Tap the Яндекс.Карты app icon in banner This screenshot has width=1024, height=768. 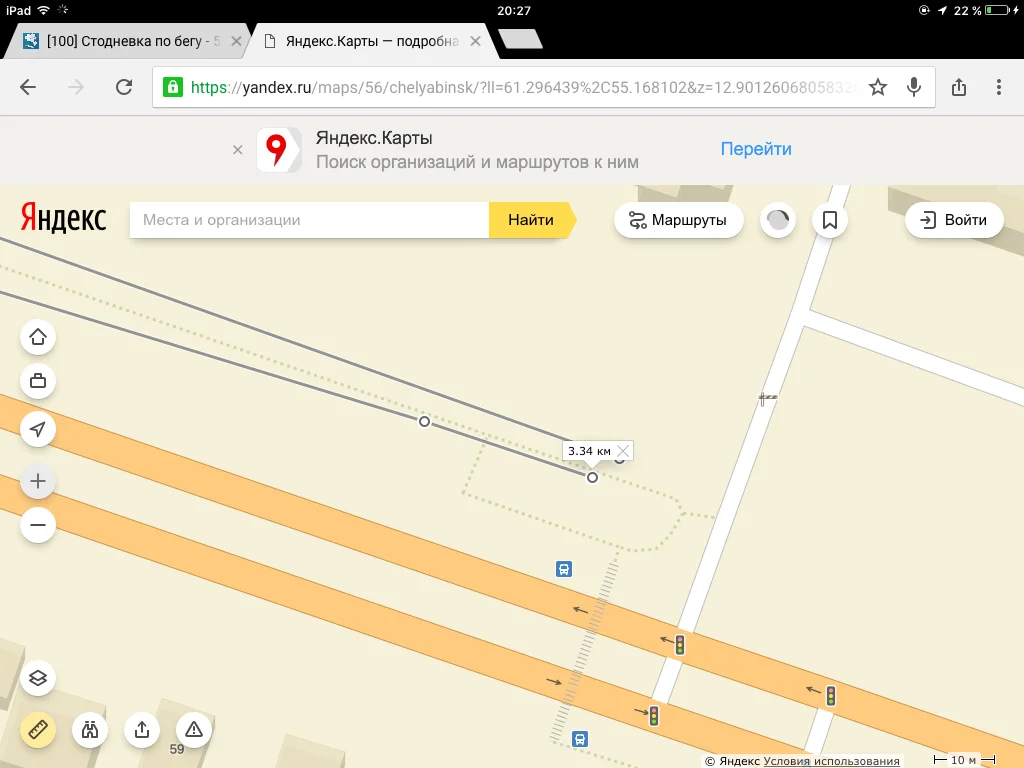[279, 150]
